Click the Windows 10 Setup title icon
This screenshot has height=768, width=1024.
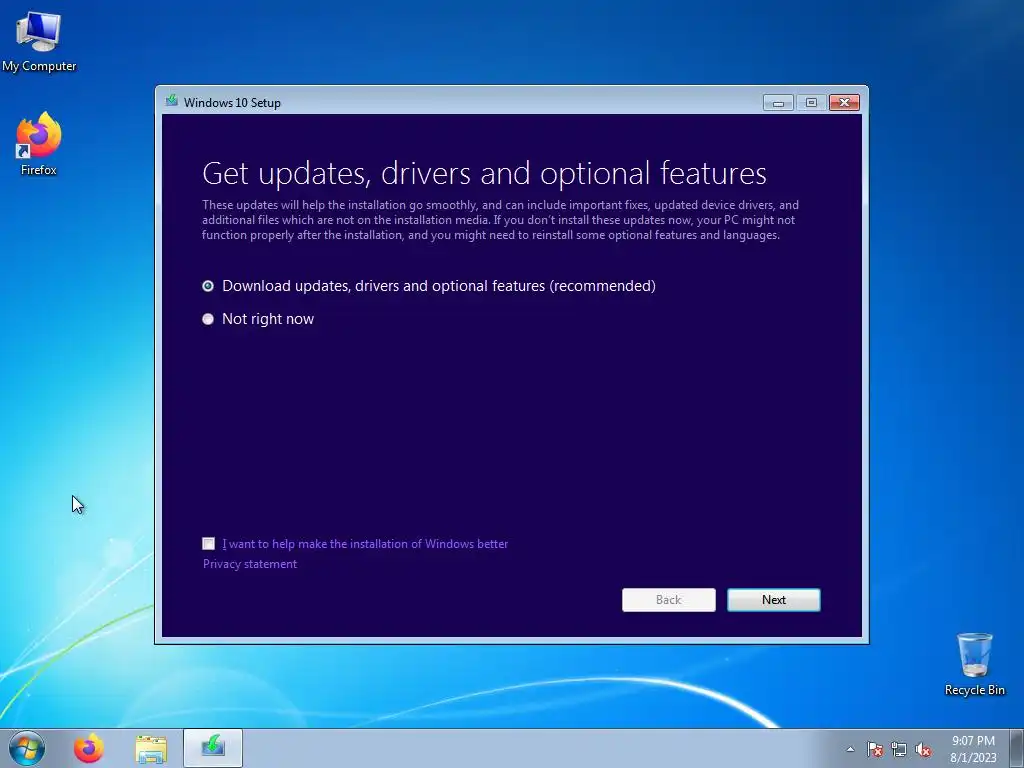[172, 101]
